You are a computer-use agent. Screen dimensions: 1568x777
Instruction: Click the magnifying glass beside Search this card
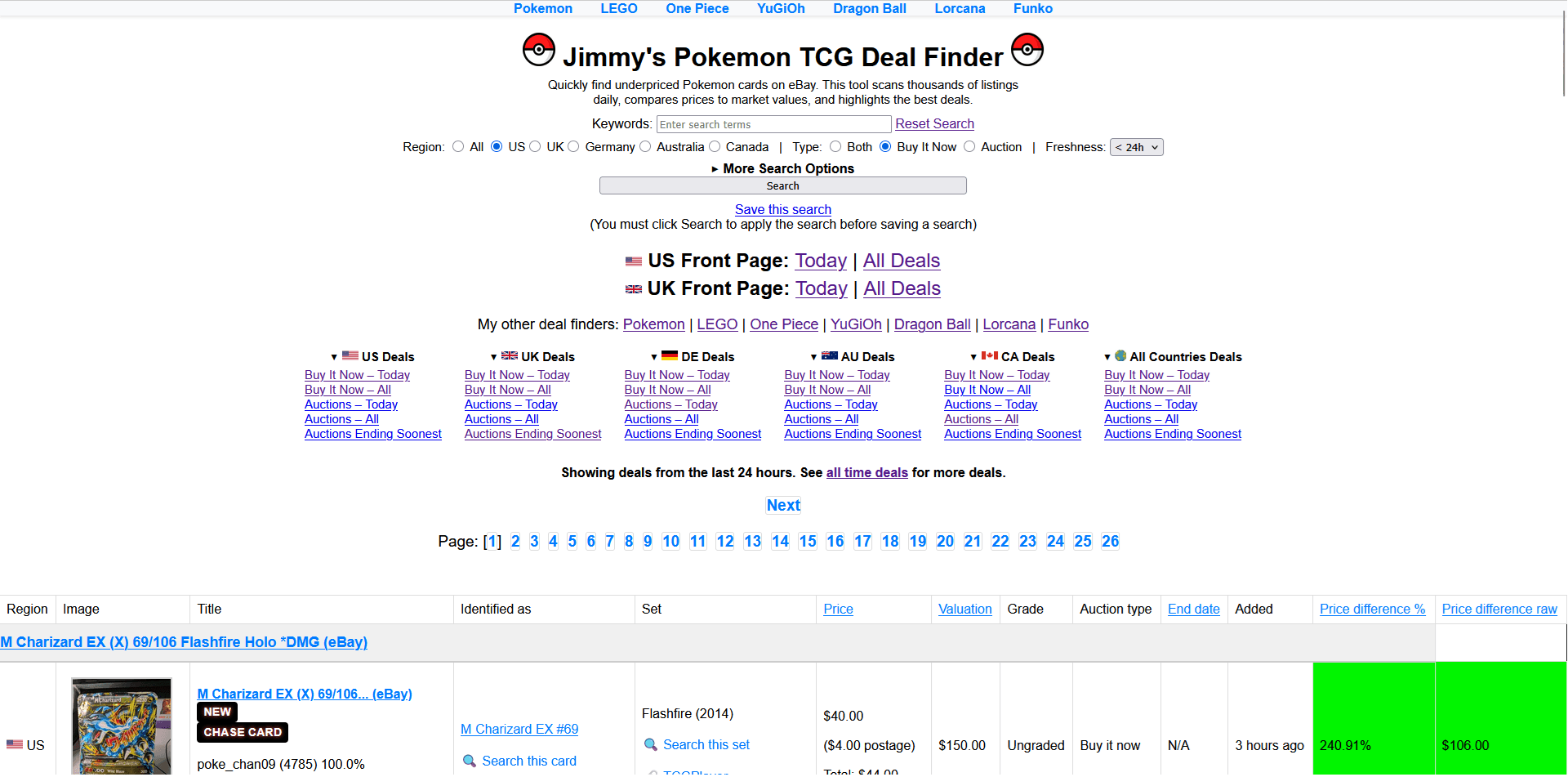coord(470,761)
